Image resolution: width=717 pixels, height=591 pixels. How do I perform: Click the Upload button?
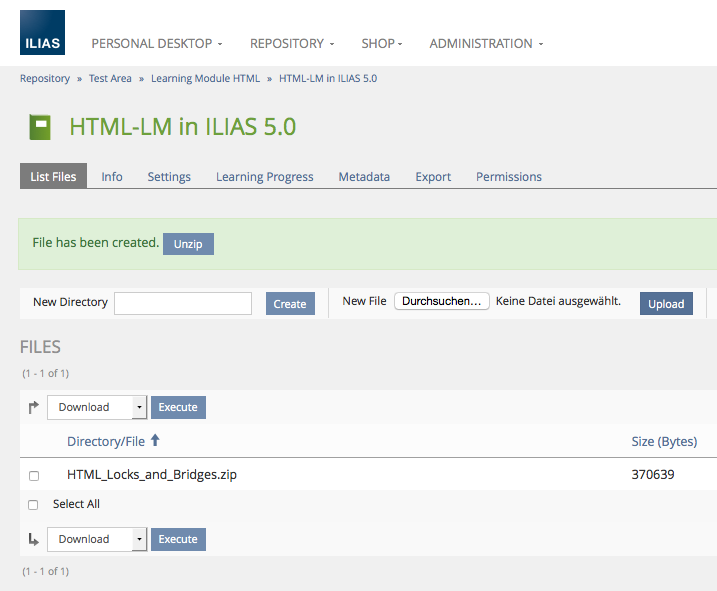click(666, 304)
